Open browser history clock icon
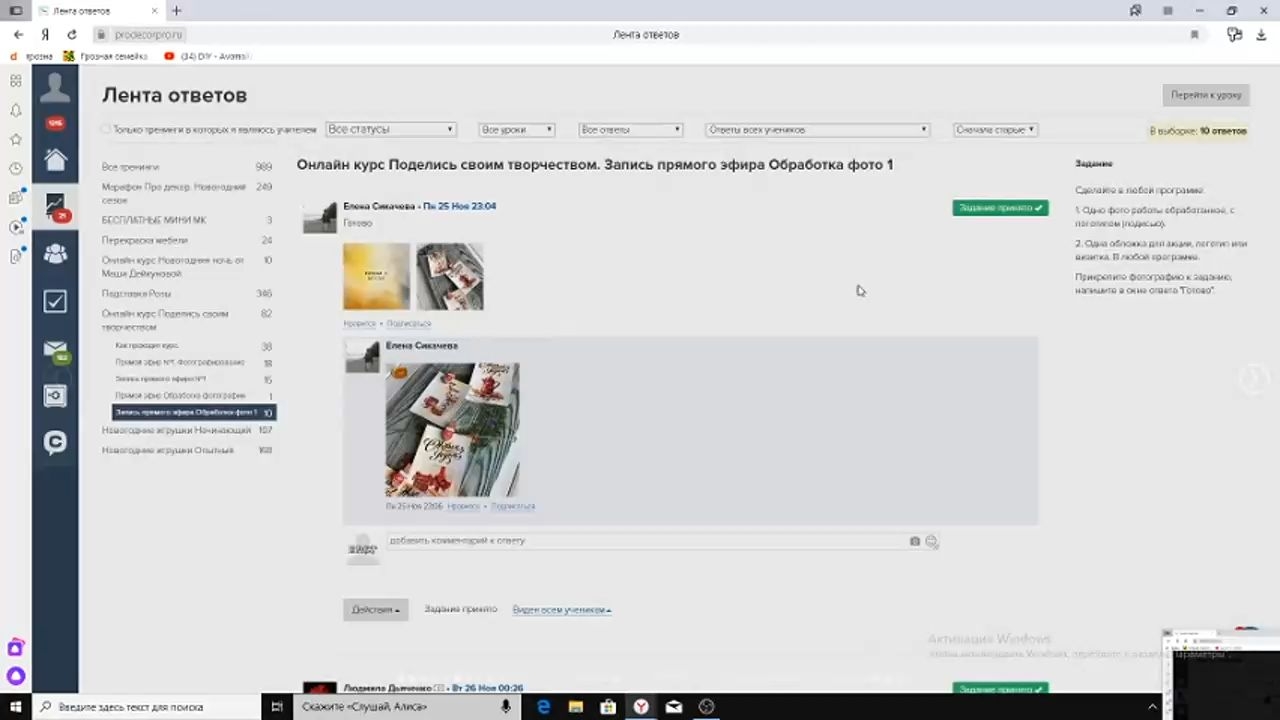1280x720 pixels. pyautogui.click(x=15, y=168)
